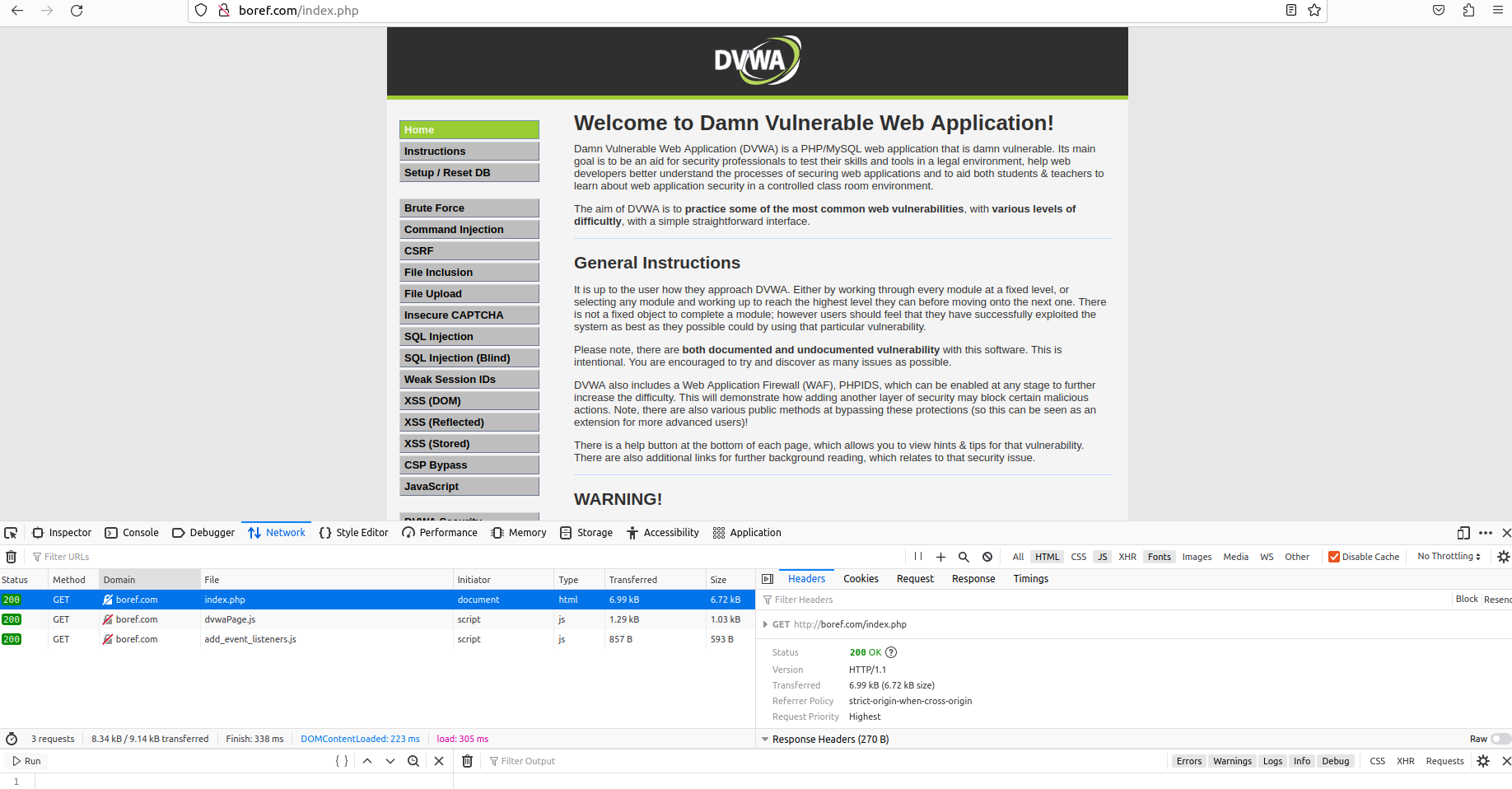The height and width of the screenshot is (789, 1512).
Task: Add a new request with plus icon
Action: [x=940, y=557]
